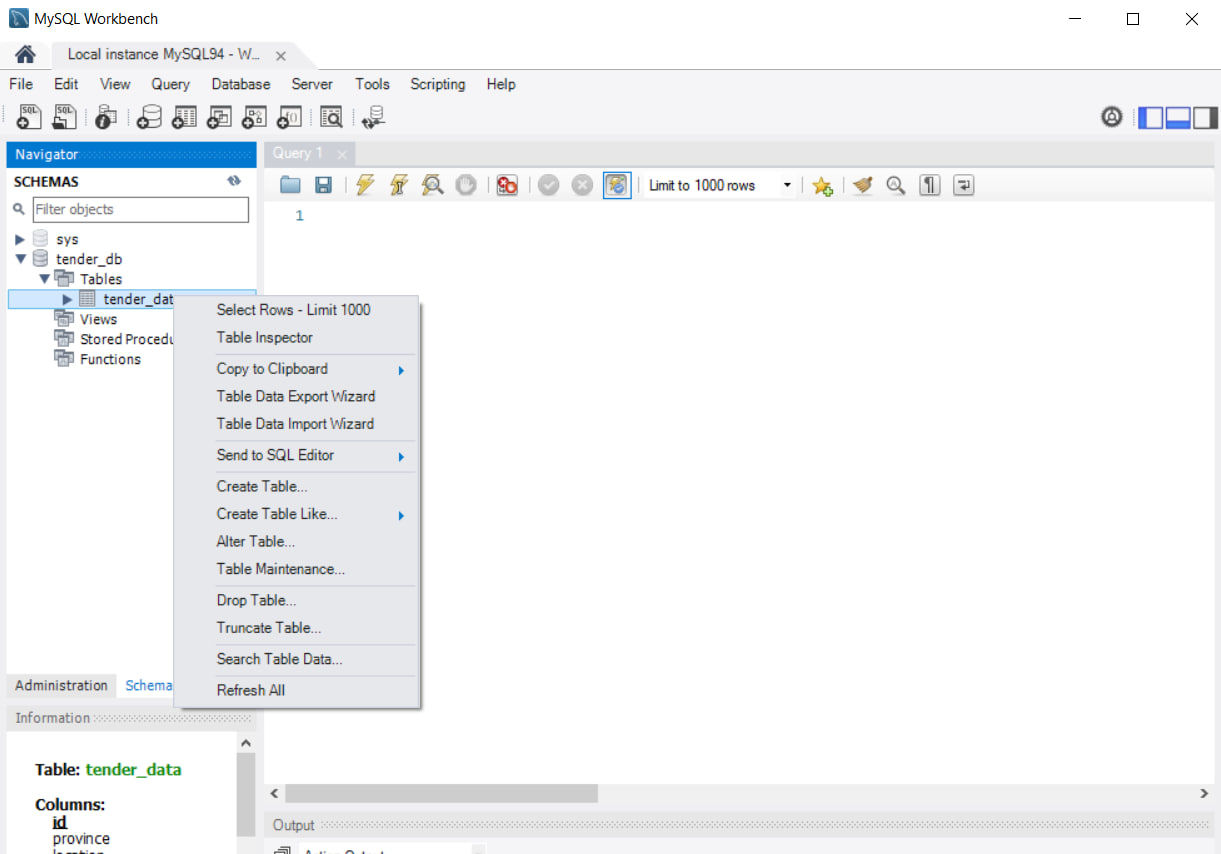The height and width of the screenshot is (854, 1221).
Task: Click the horizontal scrollbar of query editor
Action: tap(441, 793)
